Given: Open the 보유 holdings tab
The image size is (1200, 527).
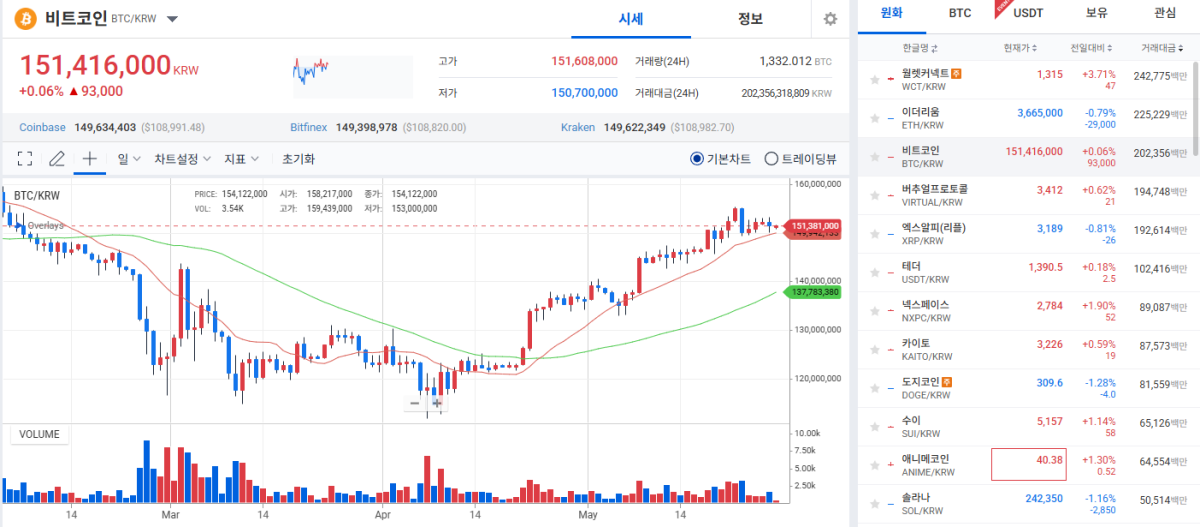Looking at the screenshot, I should pyautogui.click(x=1096, y=13).
